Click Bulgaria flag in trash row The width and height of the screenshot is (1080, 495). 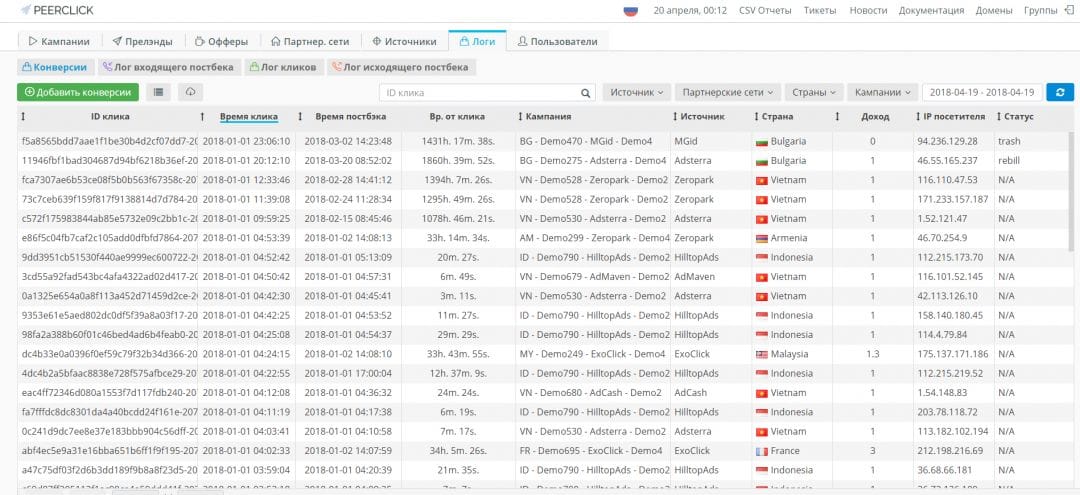coord(762,141)
